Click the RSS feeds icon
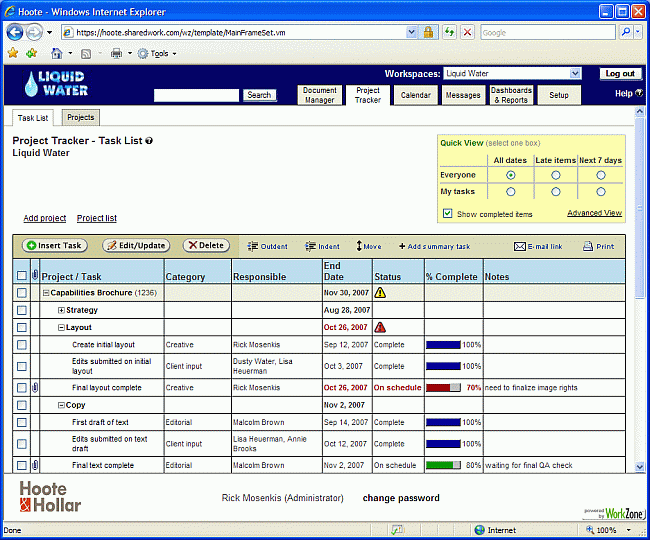 86,53
